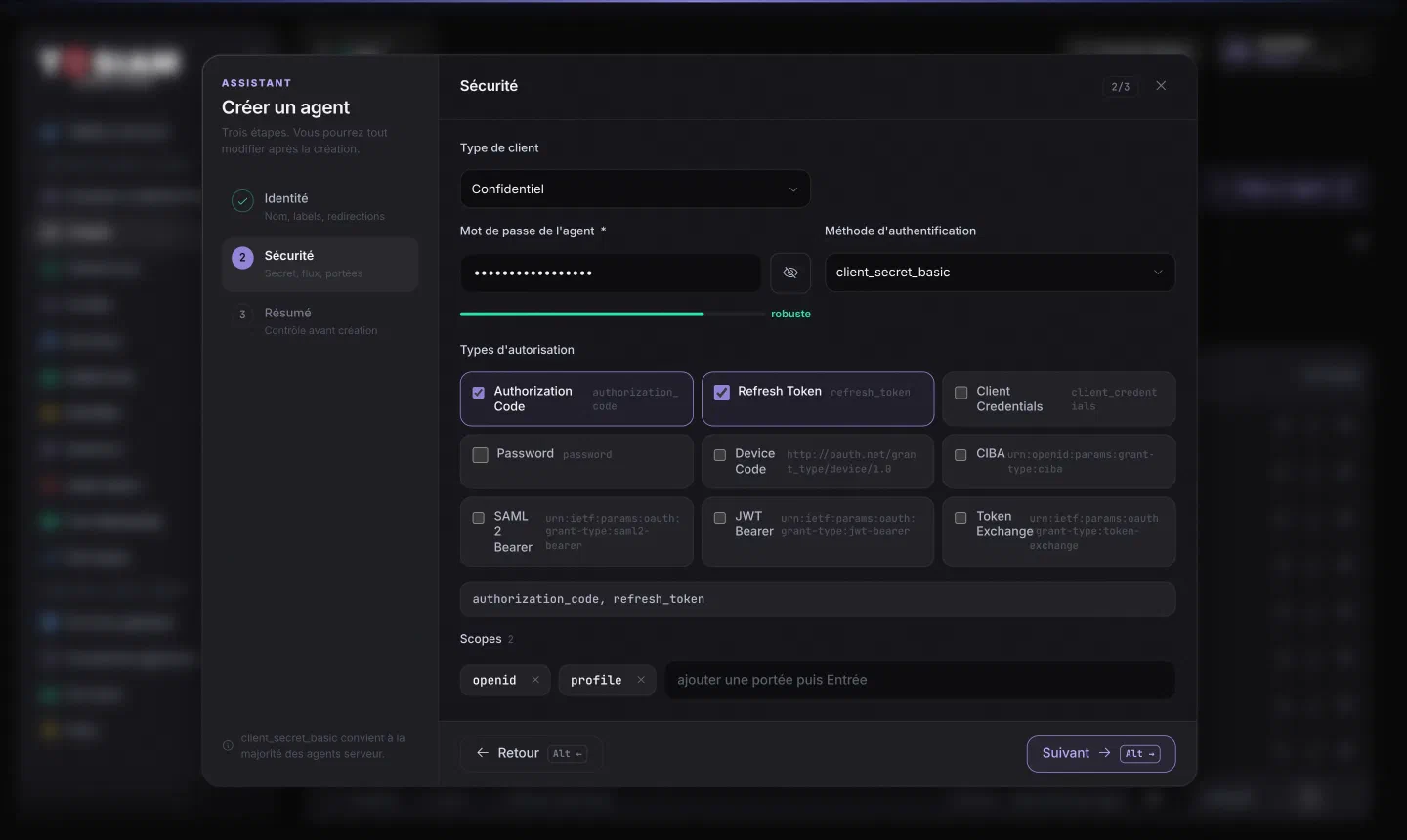Click the authorization_code, refresh_token summary field

(818, 599)
